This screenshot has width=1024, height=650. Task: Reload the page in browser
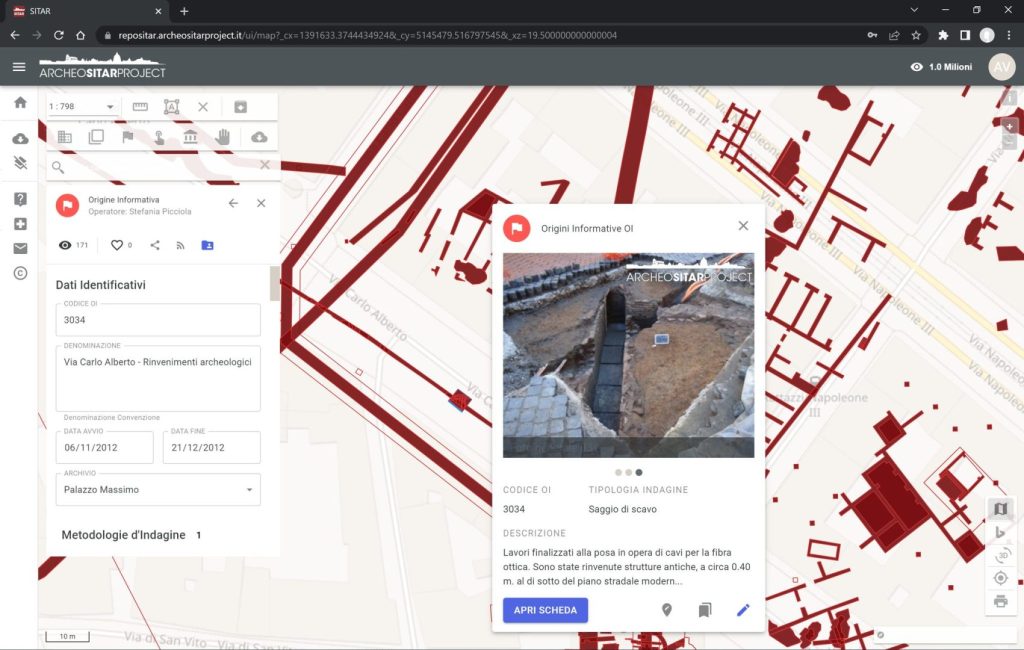pyautogui.click(x=59, y=35)
